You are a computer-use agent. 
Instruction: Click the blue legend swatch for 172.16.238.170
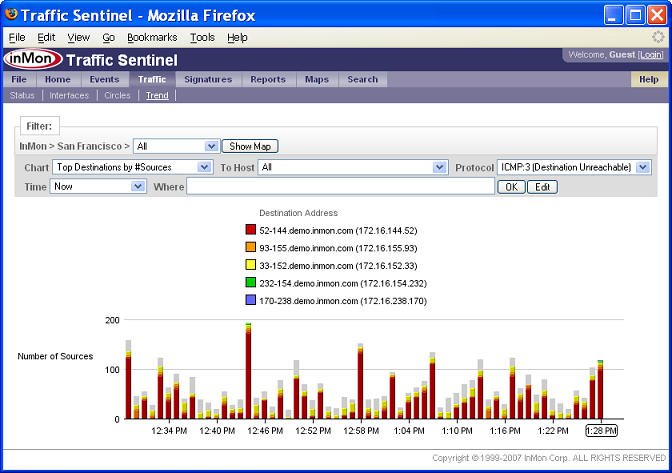pyautogui.click(x=251, y=299)
